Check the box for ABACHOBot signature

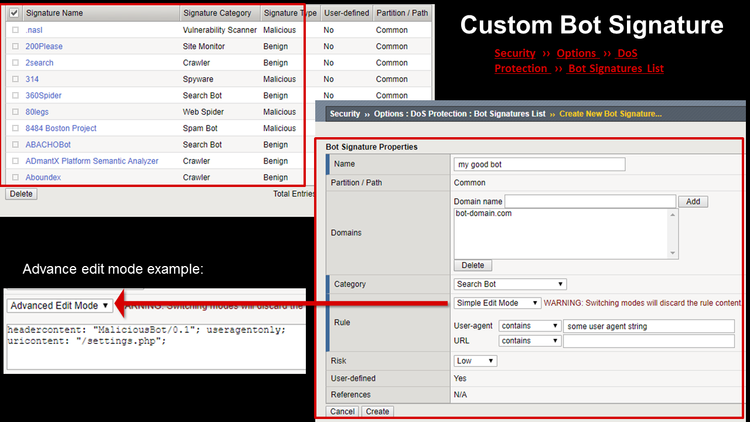click(x=15, y=144)
